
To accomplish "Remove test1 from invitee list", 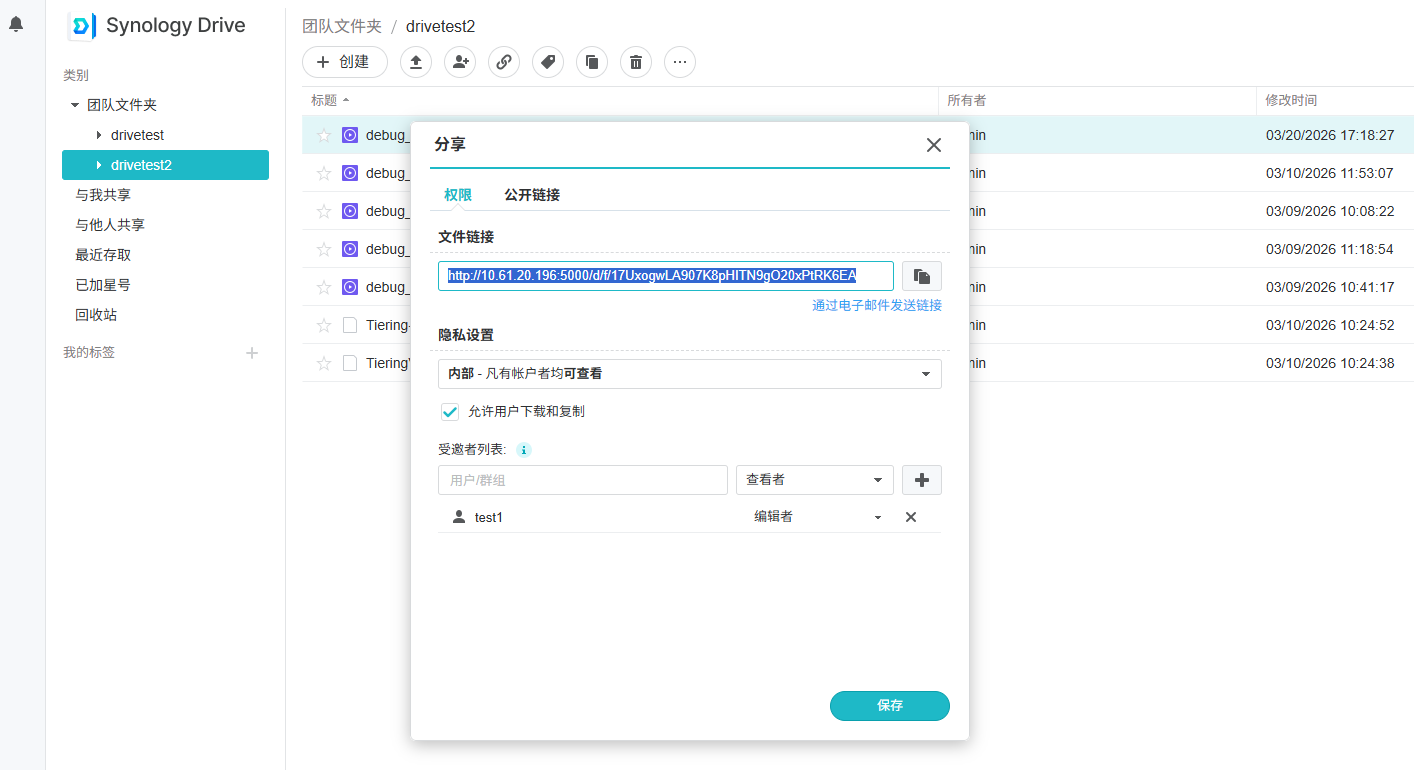I will coord(911,517).
